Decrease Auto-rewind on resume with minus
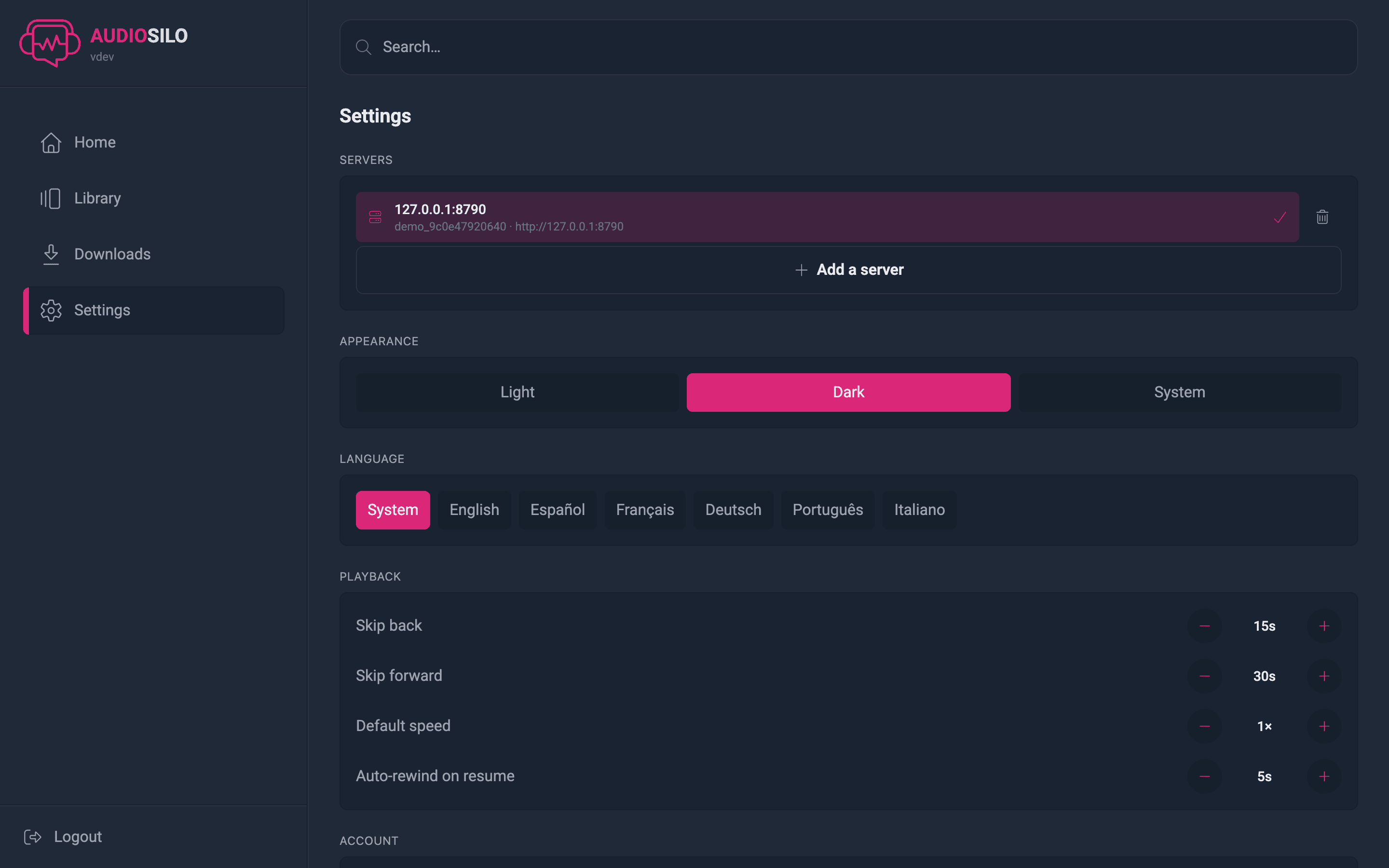 pos(1205,777)
